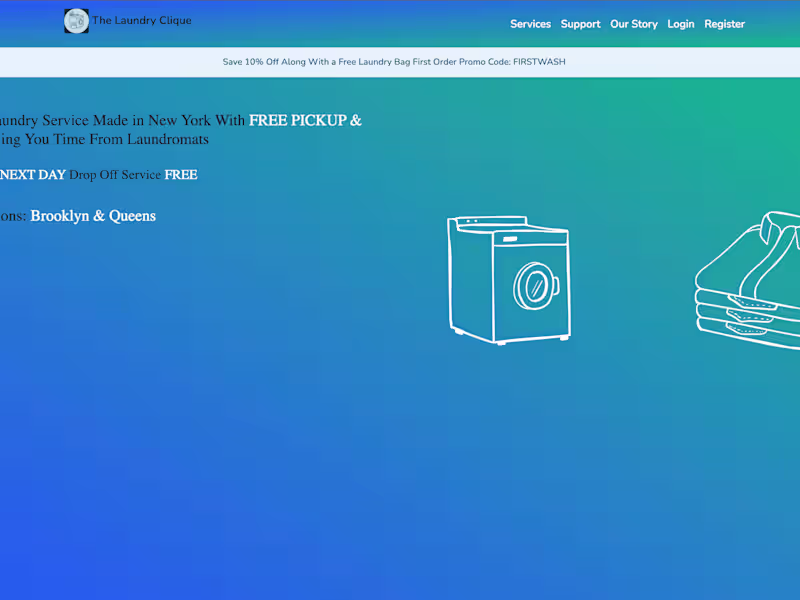Screen dimensions: 800x600
Task: Click the folded clothes stack illustration
Action: point(747,280)
